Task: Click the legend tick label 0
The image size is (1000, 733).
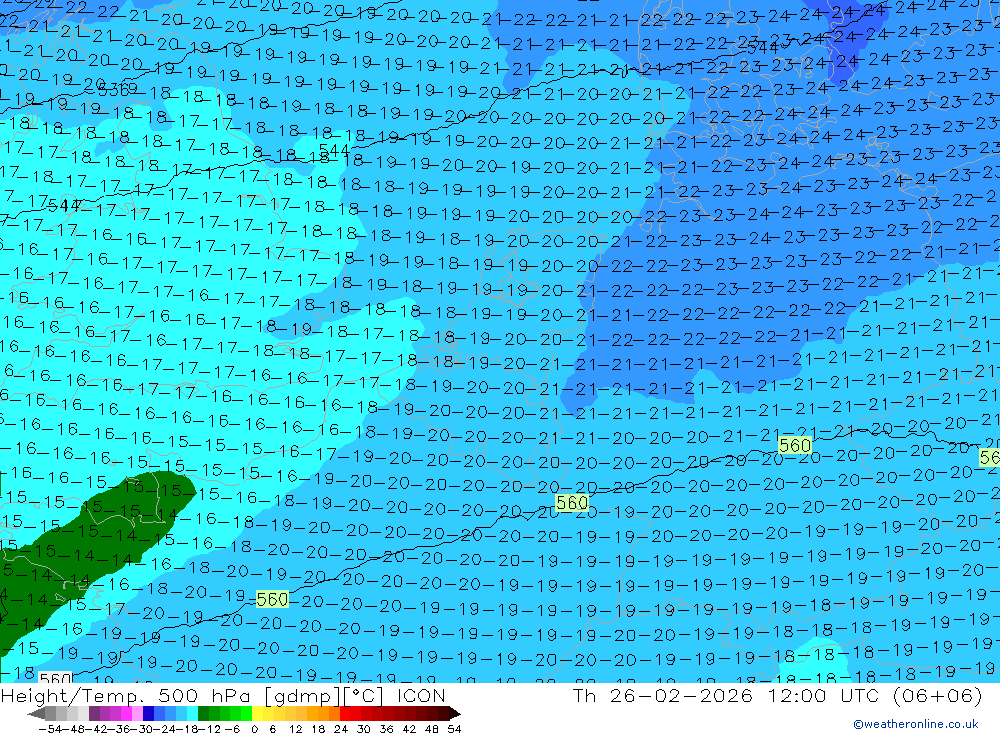Action: click(x=254, y=729)
